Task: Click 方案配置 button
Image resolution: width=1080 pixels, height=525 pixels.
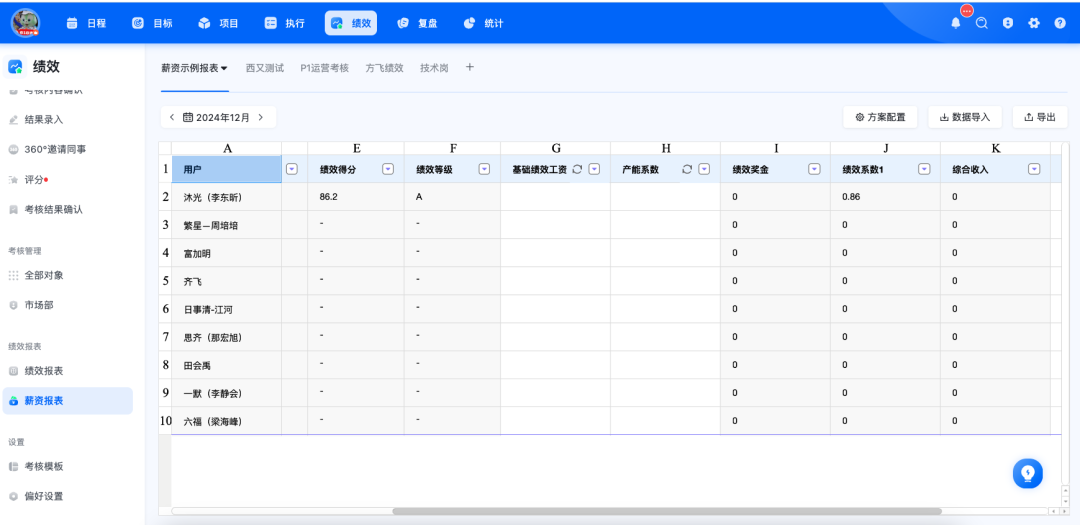Action: [880, 117]
